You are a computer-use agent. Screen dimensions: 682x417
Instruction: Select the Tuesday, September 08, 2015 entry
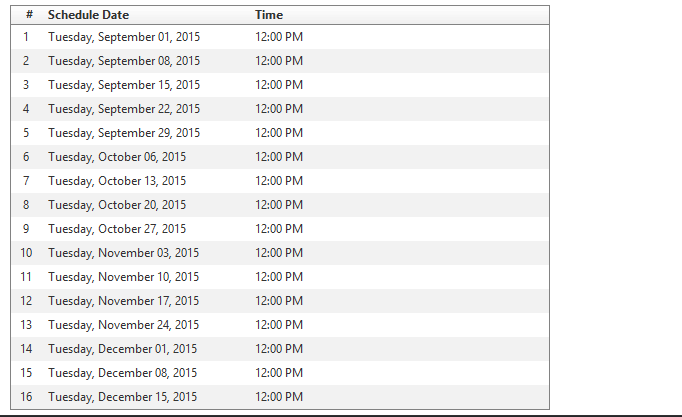pos(124,61)
